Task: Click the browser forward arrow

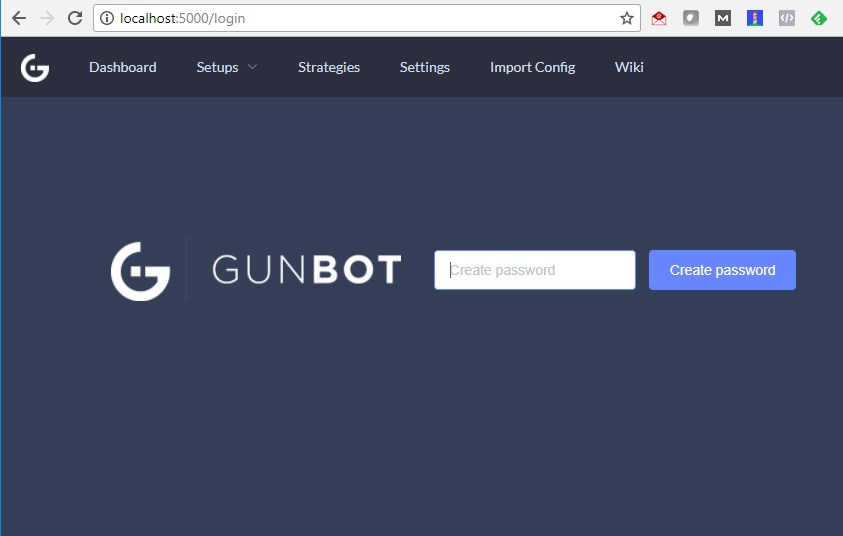Action: pyautogui.click(x=47, y=18)
